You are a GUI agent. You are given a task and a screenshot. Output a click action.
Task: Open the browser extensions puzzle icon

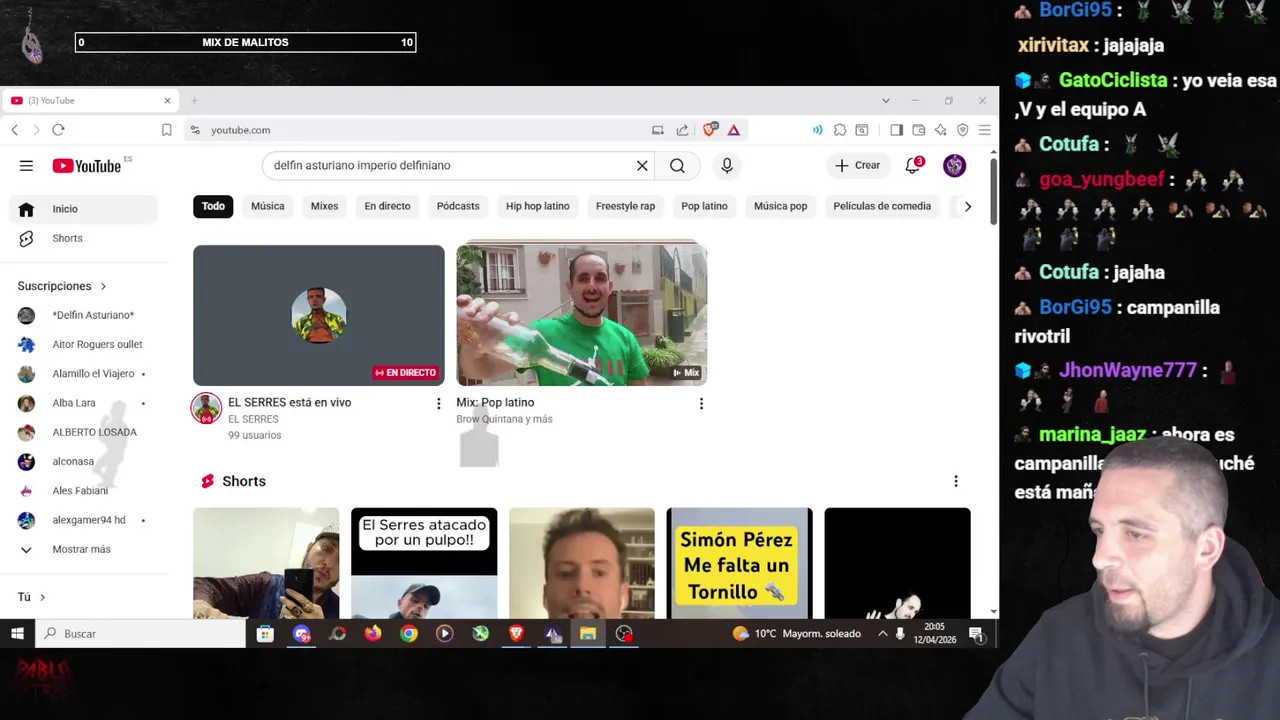point(840,130)
